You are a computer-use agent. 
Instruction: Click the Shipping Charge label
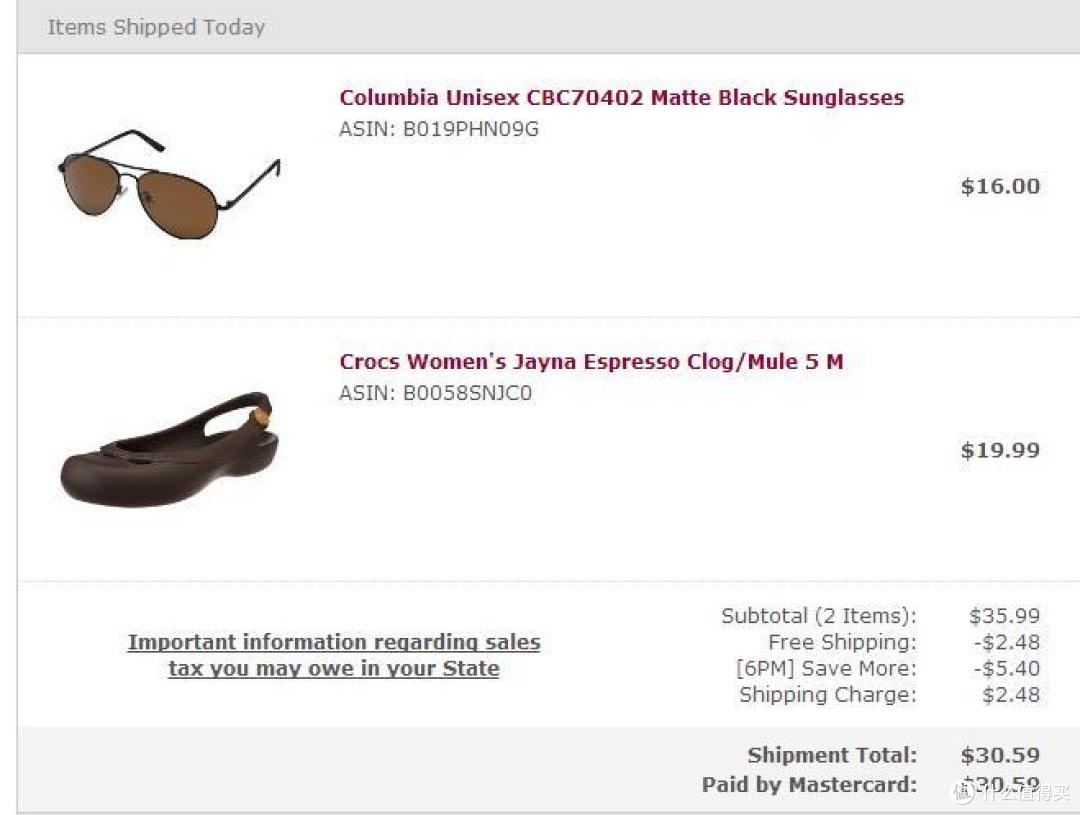tap(828, 694)
